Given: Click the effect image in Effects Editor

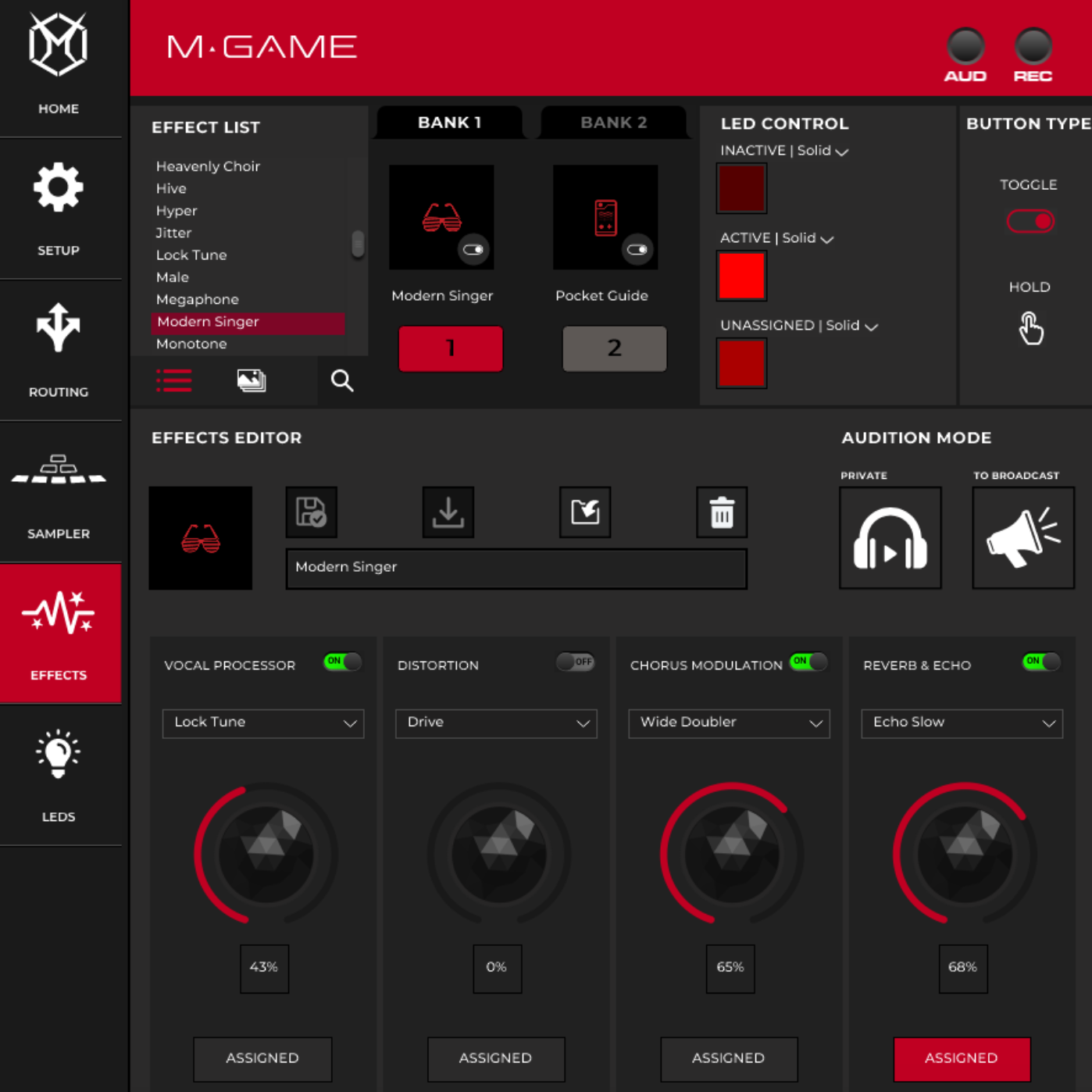Looking at the screenshot, I should [201, 538].
